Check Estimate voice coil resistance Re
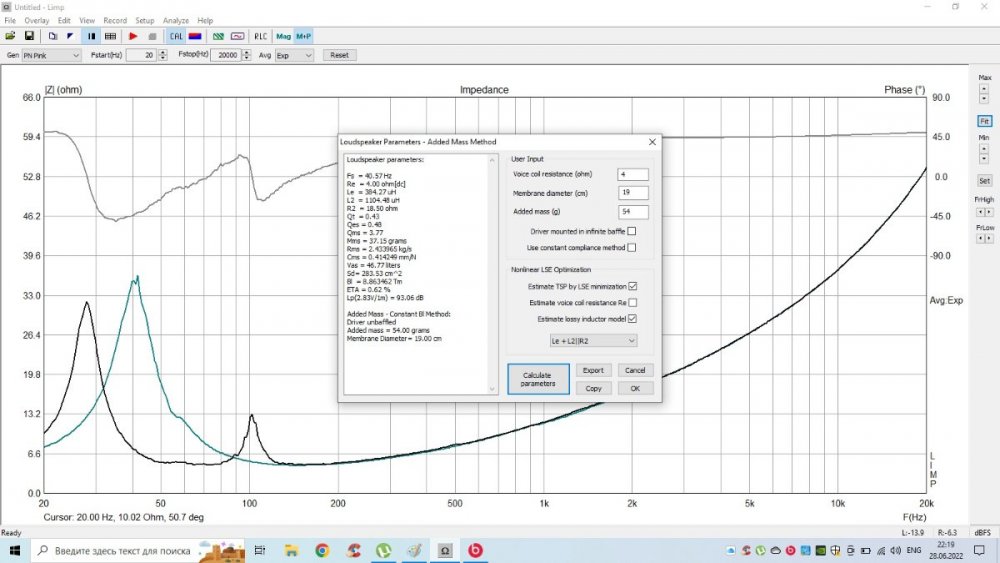Image resolution: width=1000 pixels, height=563 pixels. click(632, 302)
